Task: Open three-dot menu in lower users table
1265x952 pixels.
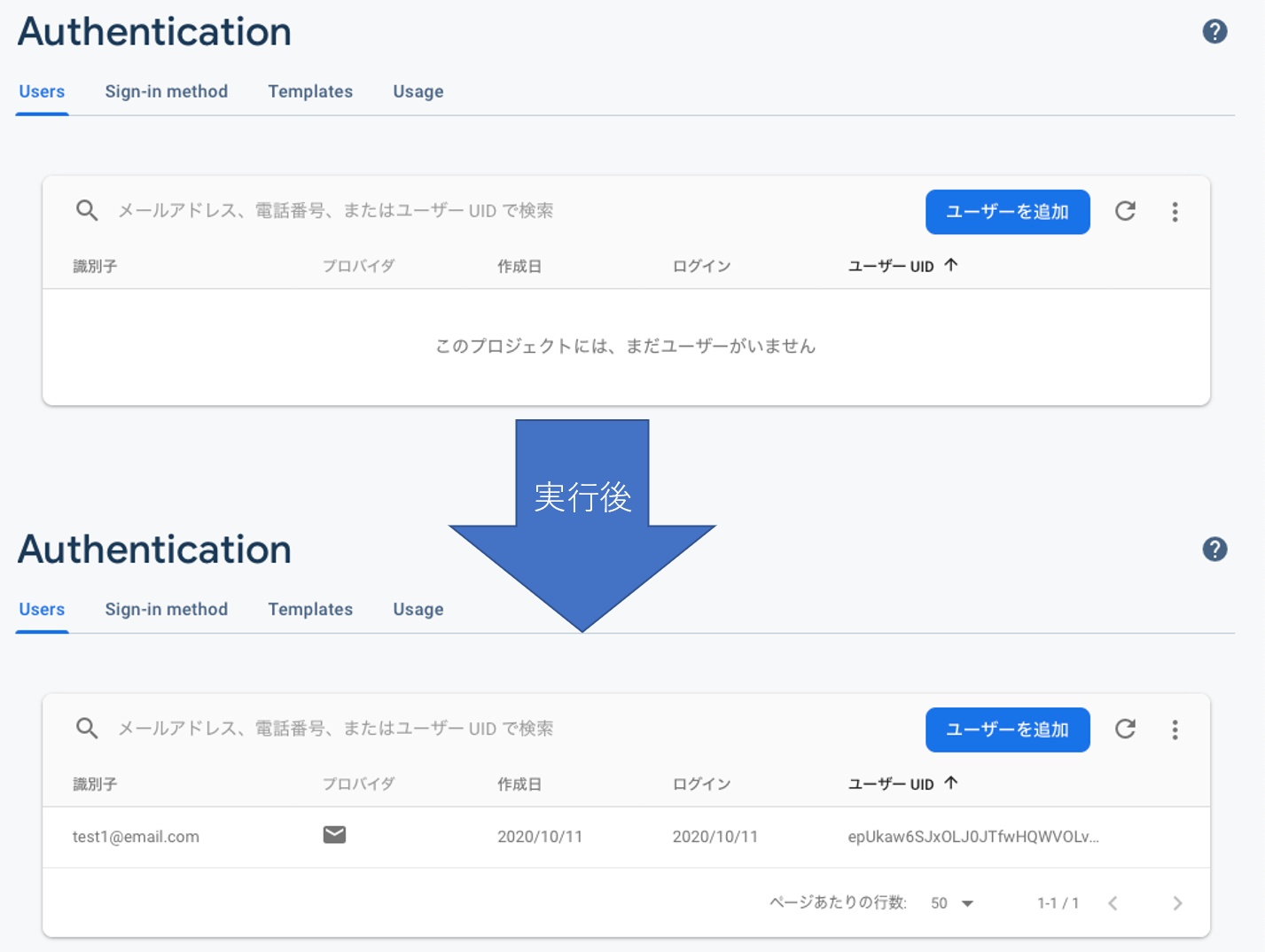Action: pos(1175,730)
